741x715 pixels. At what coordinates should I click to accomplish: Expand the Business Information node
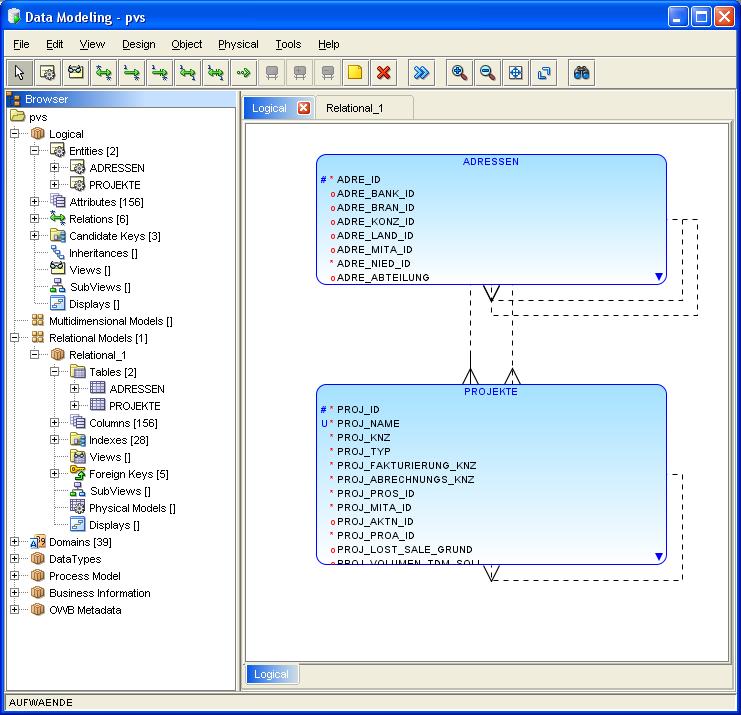(15, 593)
